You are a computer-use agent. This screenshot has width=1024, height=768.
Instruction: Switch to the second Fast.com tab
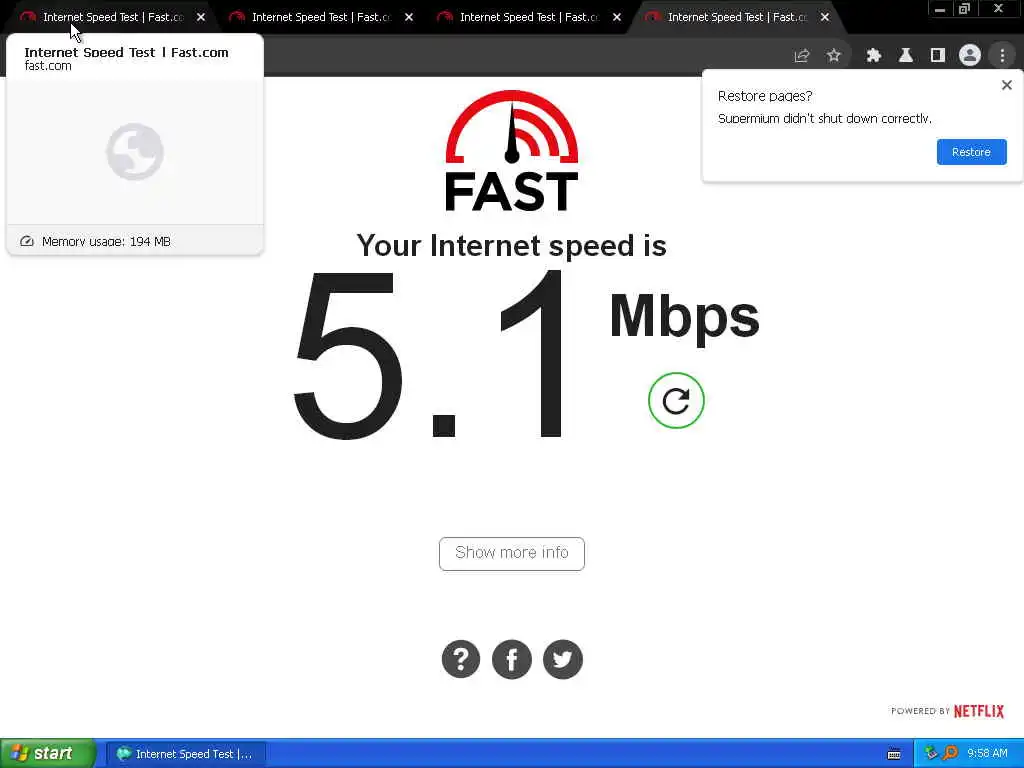click(x=312, y=17)
